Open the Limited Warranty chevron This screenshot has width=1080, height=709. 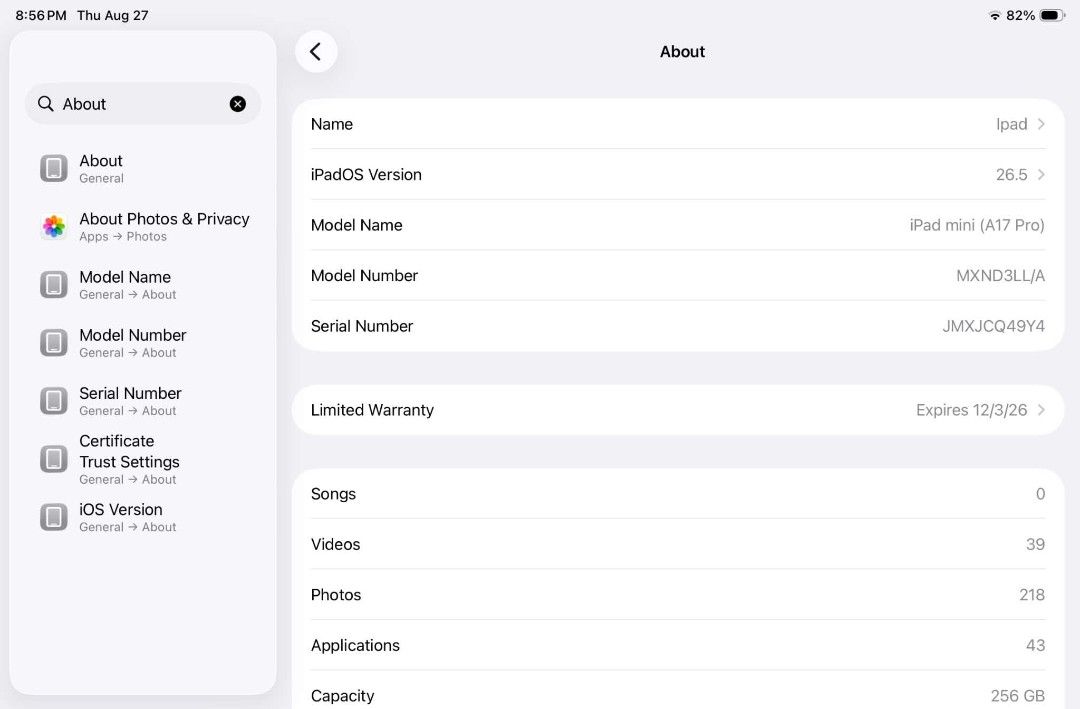pos(1041,410)
